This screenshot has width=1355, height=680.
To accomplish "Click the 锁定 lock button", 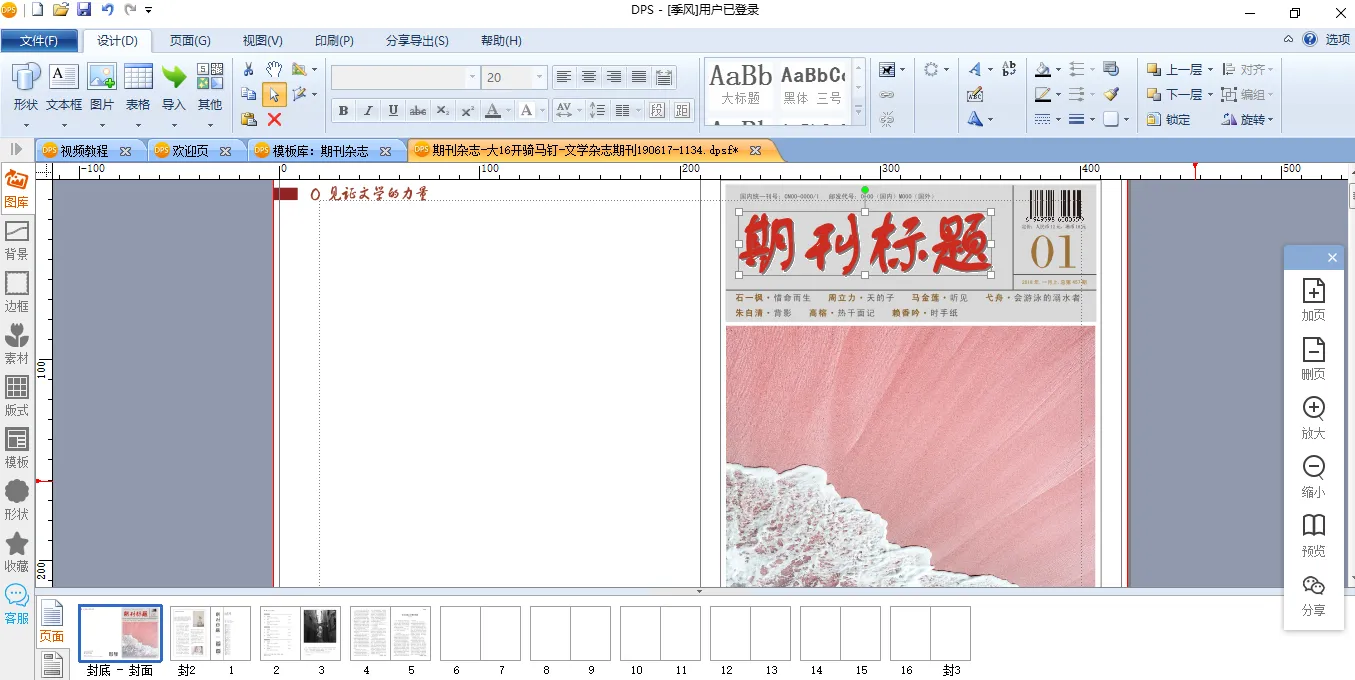I will (1168, 119).
